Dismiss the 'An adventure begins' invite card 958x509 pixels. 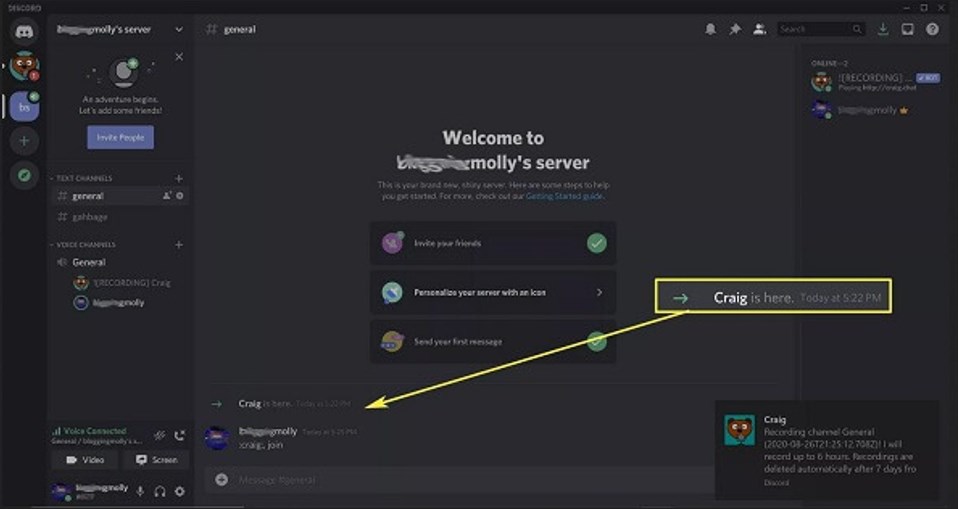coord(179,57)
